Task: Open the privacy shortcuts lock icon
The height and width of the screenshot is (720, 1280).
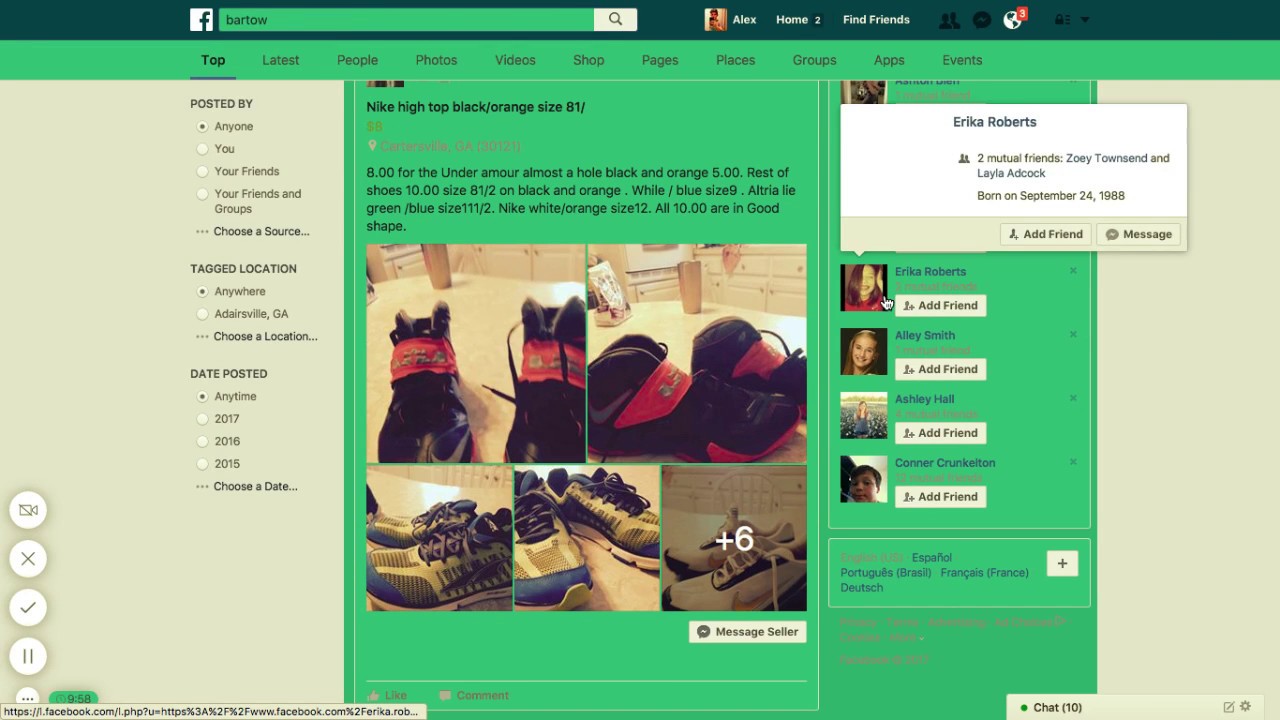Action: tap(1061, 20)
